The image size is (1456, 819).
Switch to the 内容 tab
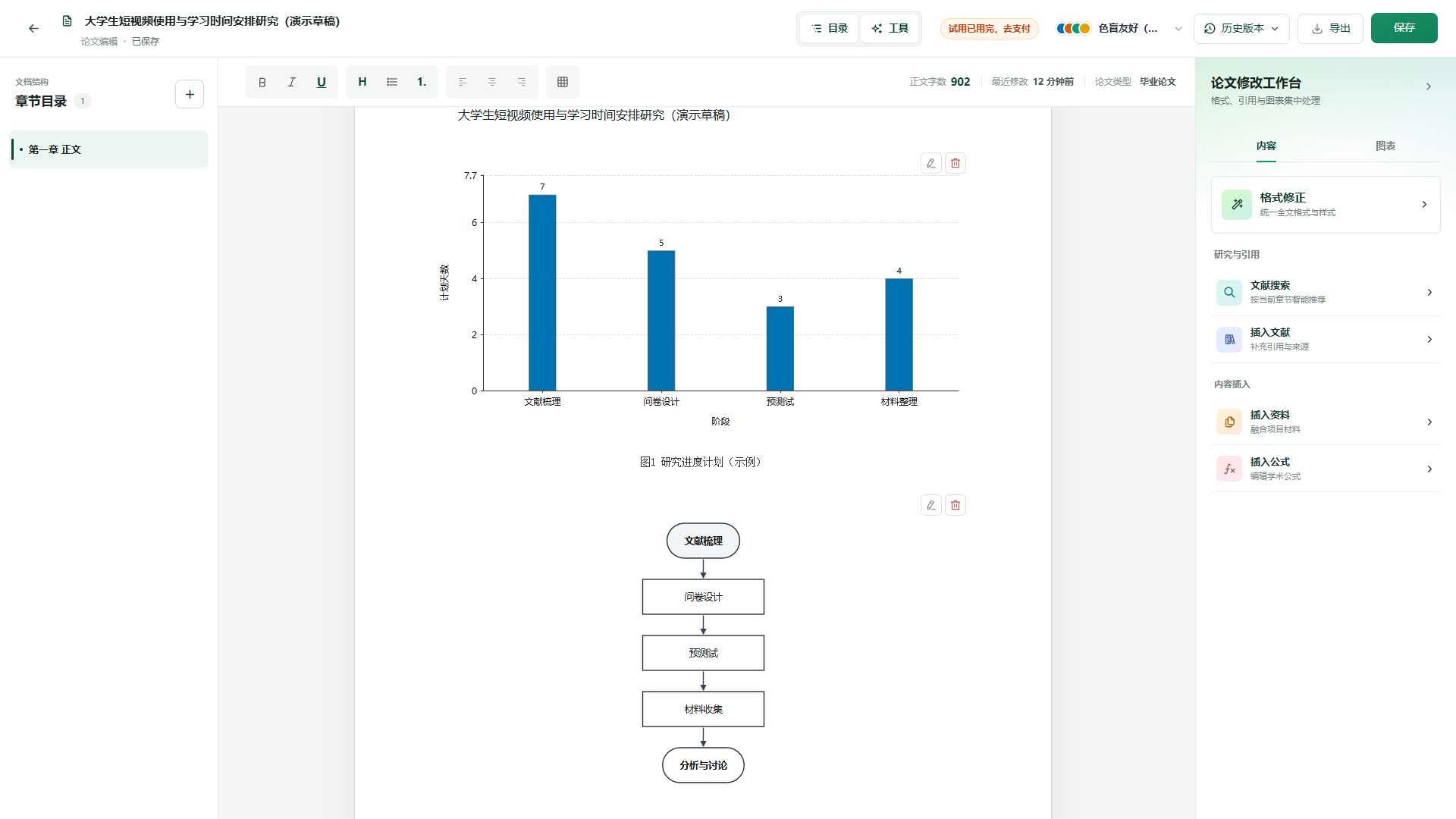[x=1266, y=146]
